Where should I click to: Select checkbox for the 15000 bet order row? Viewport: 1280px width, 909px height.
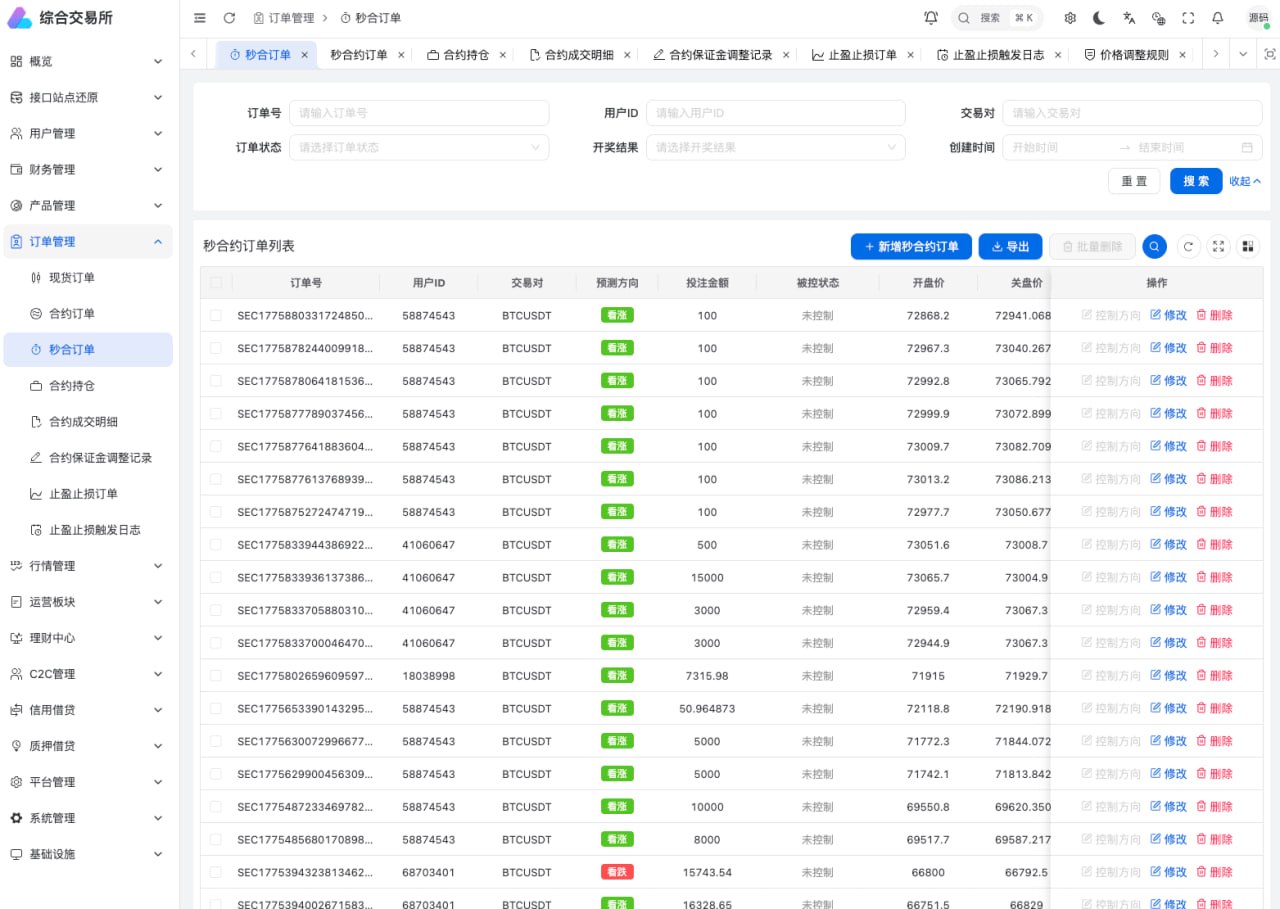pyautogui.click(x=216, y=578)
